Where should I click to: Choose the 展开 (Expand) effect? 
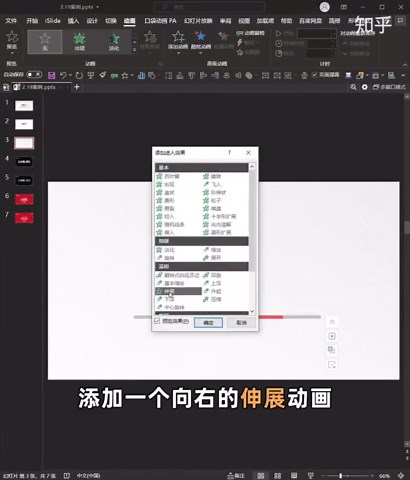point(212,258)
